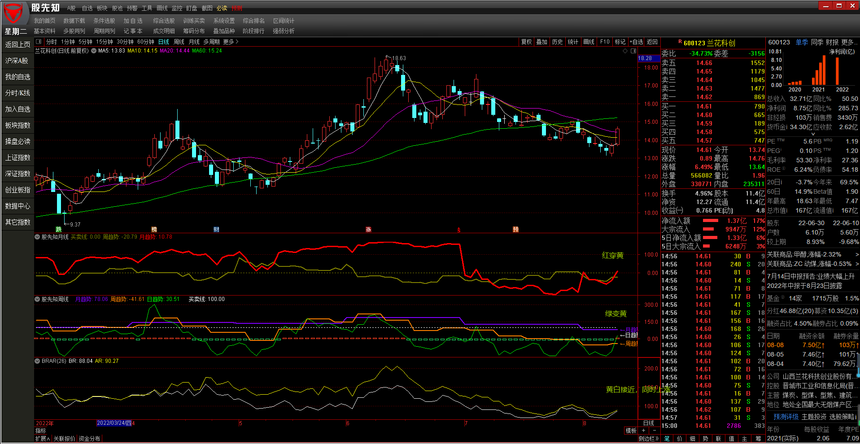Expand the 更多 > period options
The height and width of the screenshot is (444, 860).
point(231,42)
